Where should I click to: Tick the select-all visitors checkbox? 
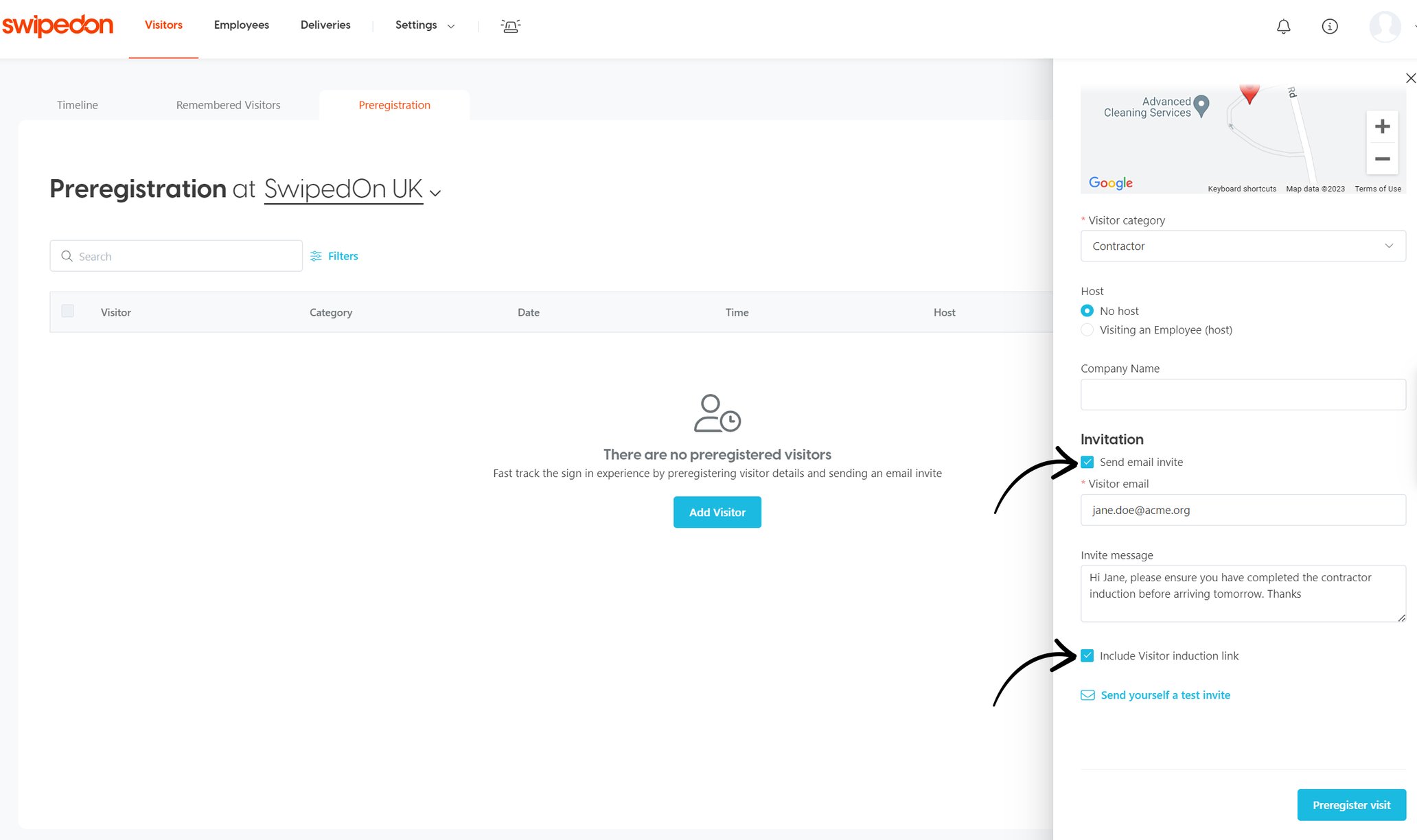(x=67, y=312)
